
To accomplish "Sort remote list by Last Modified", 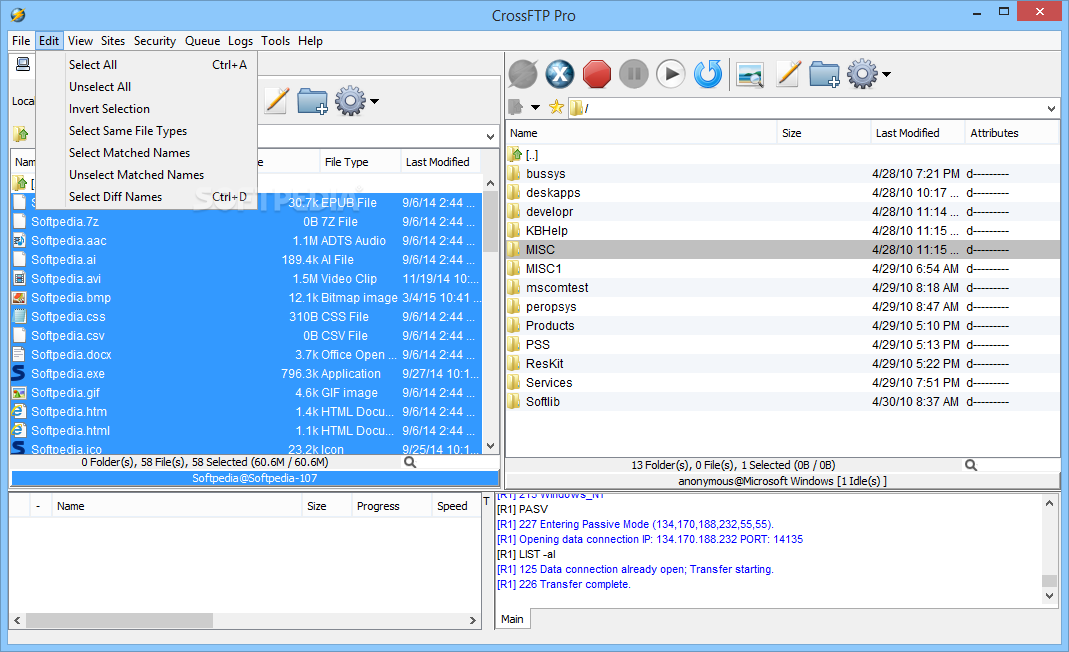I will [x=918, y=133].
